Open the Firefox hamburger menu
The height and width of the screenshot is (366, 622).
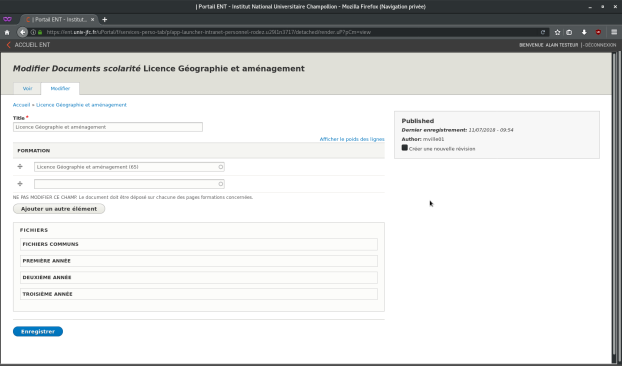614,32
